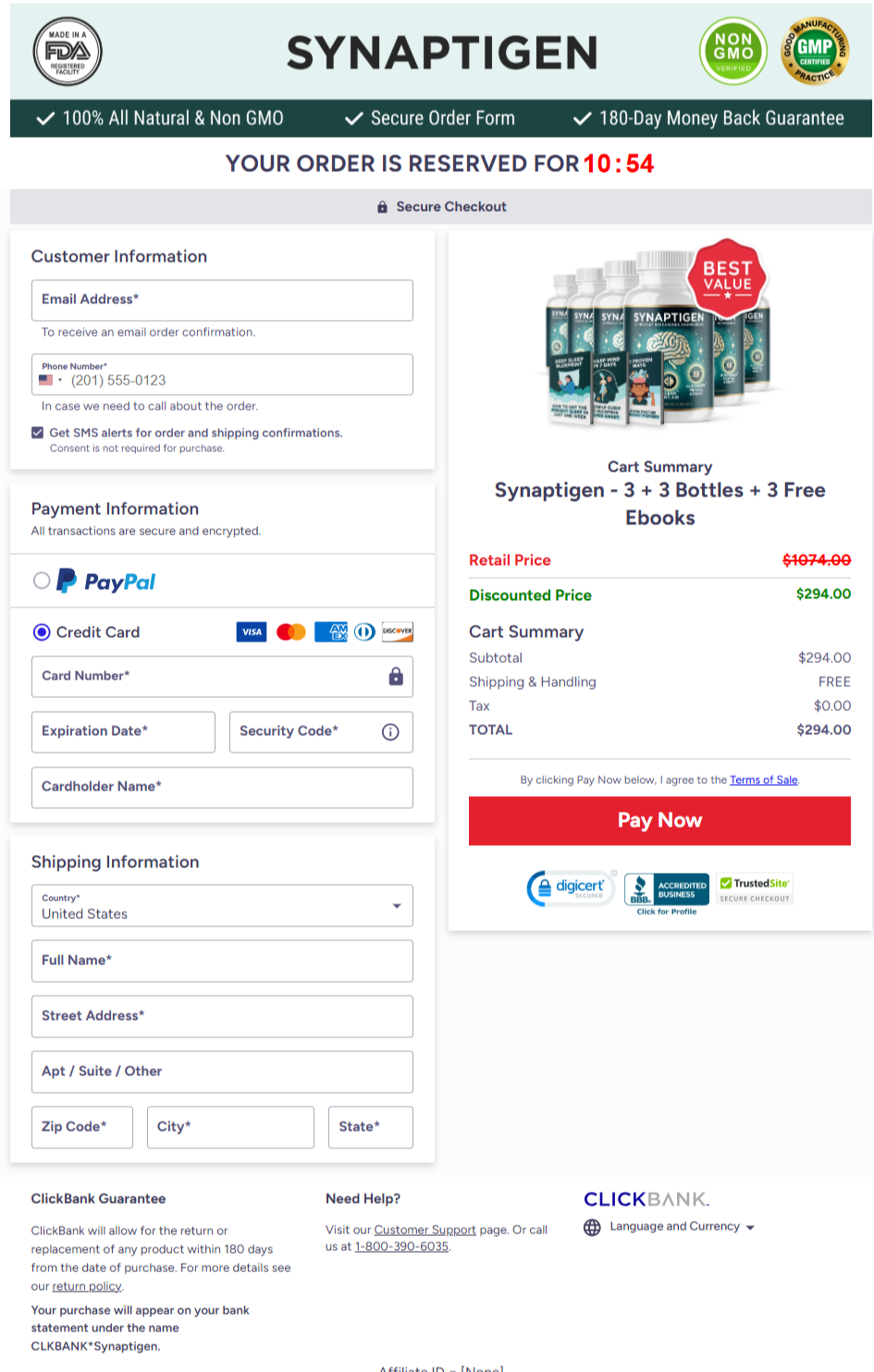Click the card number padlock icon

[396, 676]
